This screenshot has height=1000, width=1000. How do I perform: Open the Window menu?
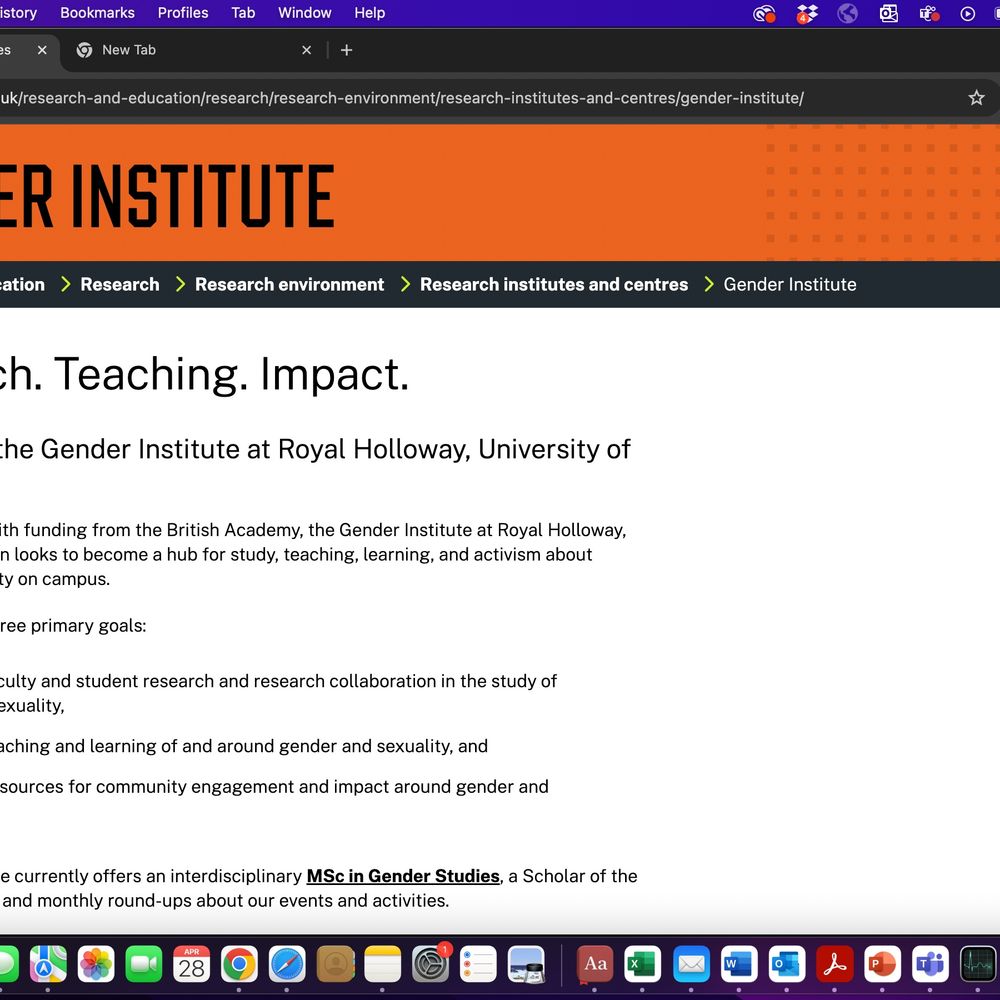click(304, 13)
